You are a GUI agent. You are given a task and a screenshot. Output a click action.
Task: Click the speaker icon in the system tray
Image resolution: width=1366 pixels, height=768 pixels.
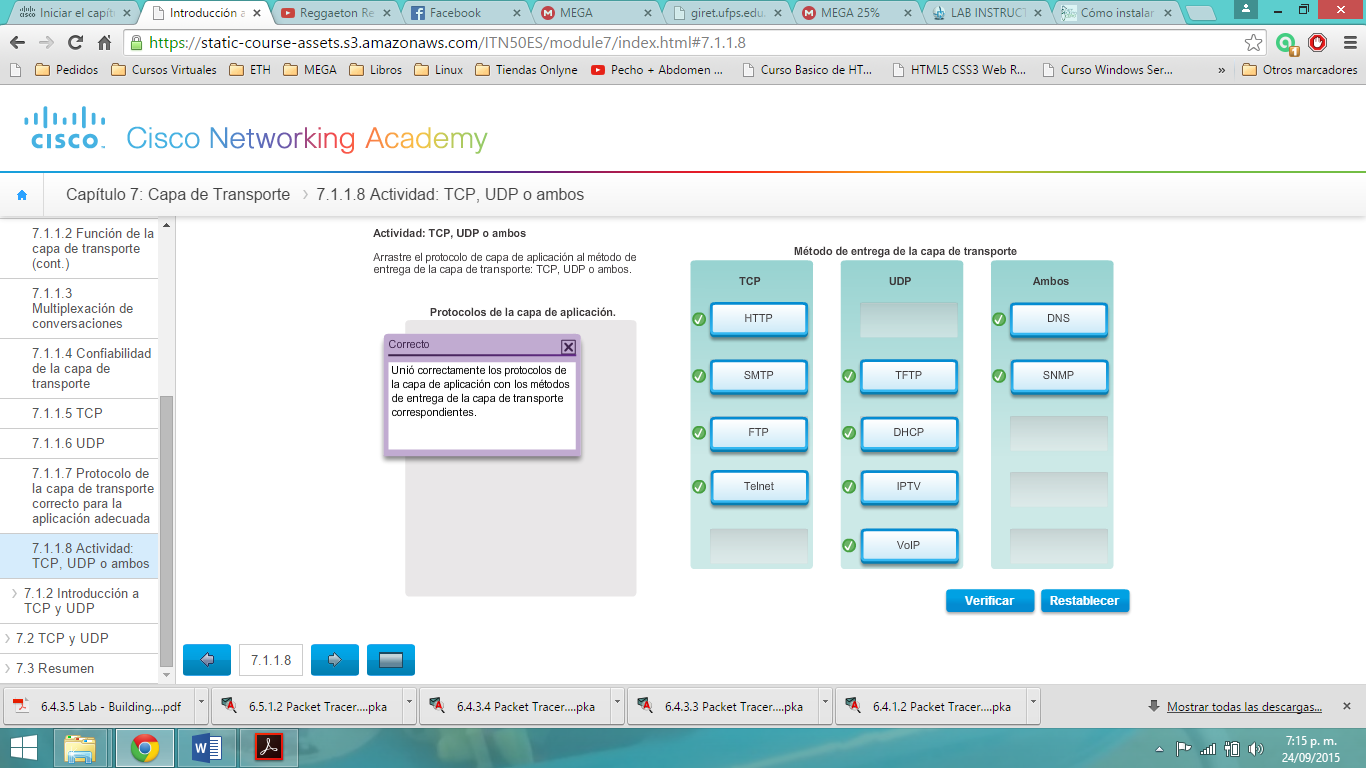coord(1257,747)
